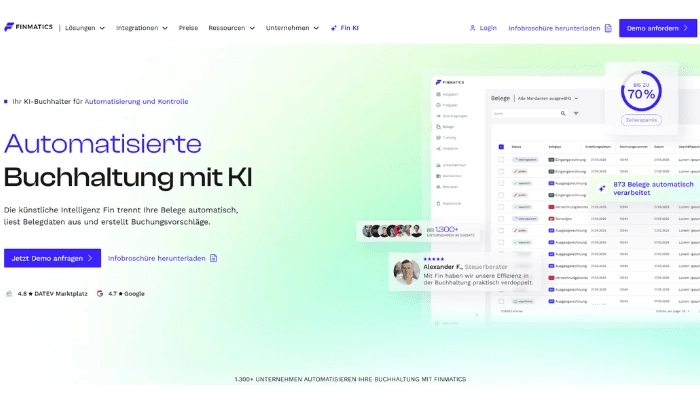Screen dimensions: 700x400
Task: Click the sparkle icon beside Fin KI
Action: tap(333, 28)
